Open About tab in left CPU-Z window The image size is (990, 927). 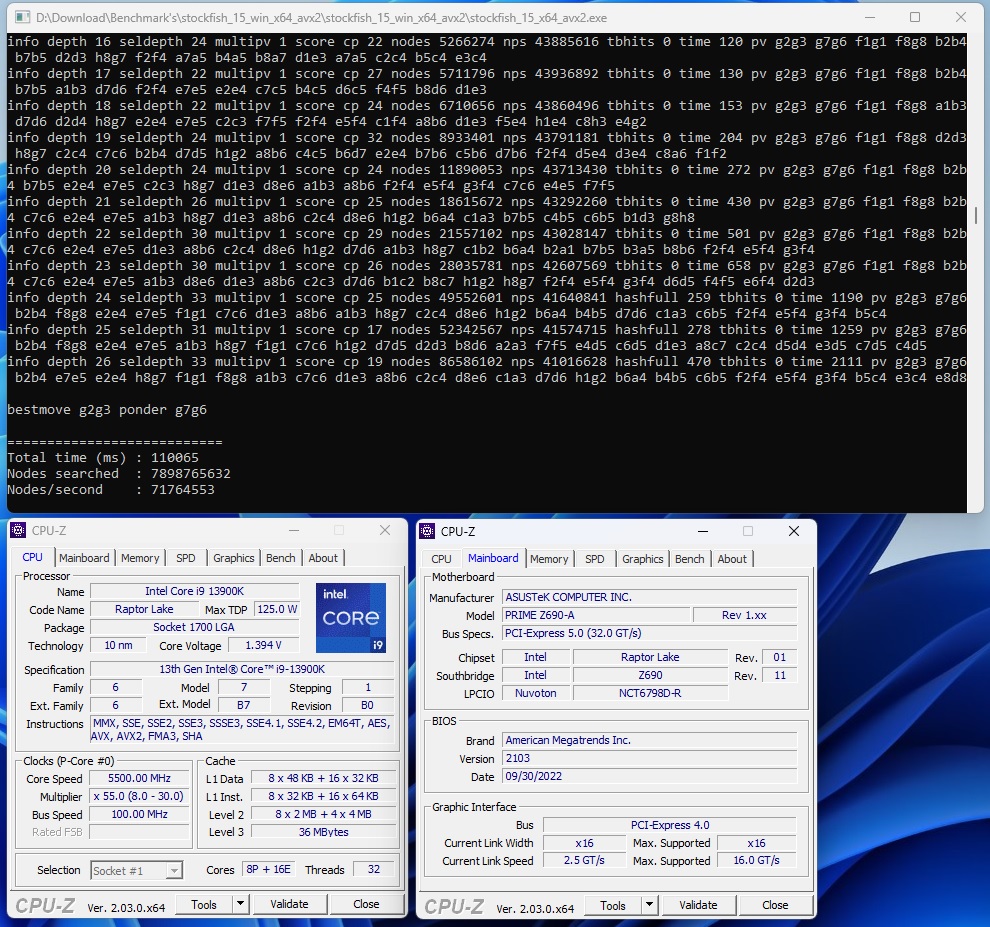(x=323, y=558)
